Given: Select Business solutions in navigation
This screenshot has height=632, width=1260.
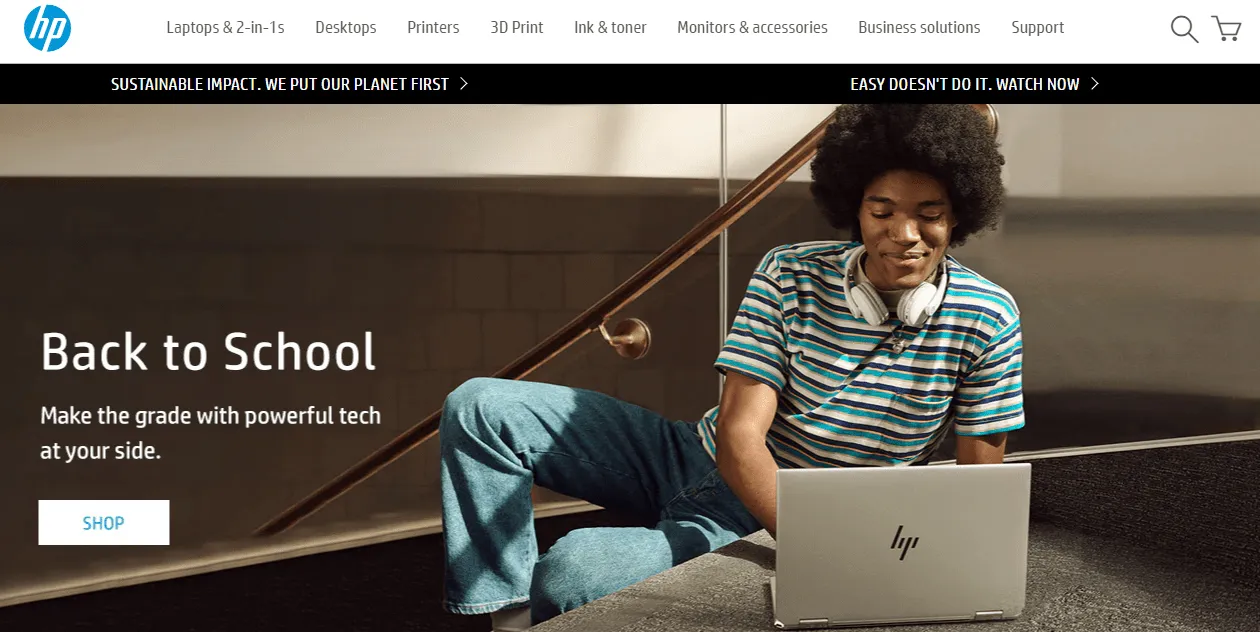Looking at the screenshot, I should tap(919, 28).
